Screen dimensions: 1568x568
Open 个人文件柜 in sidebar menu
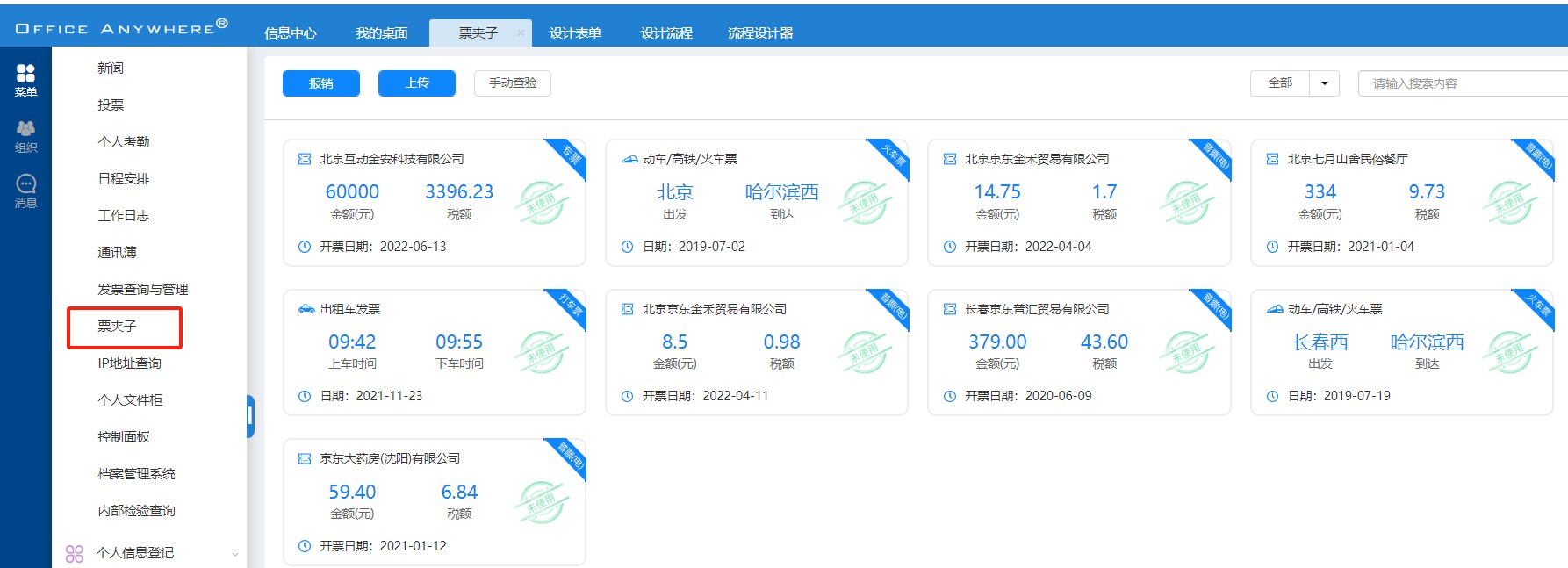click(130, 399)
